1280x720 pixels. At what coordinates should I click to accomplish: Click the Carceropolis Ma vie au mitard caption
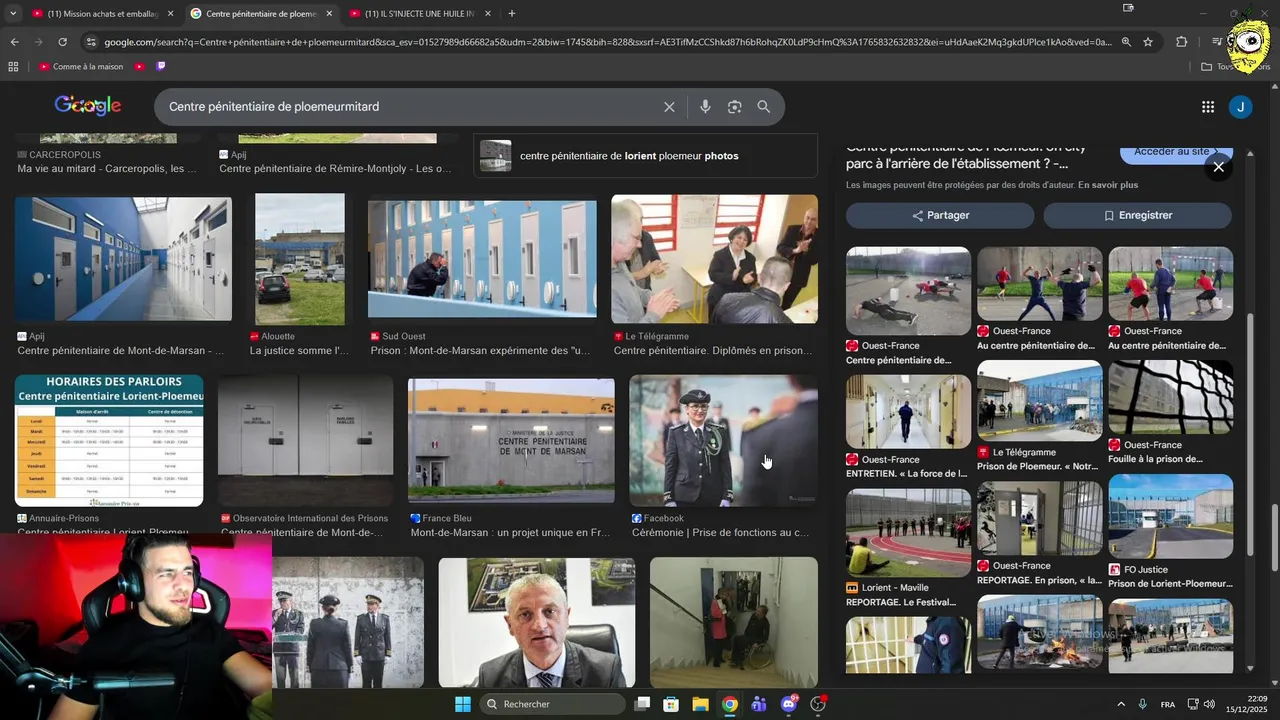(x=107, y=169)
